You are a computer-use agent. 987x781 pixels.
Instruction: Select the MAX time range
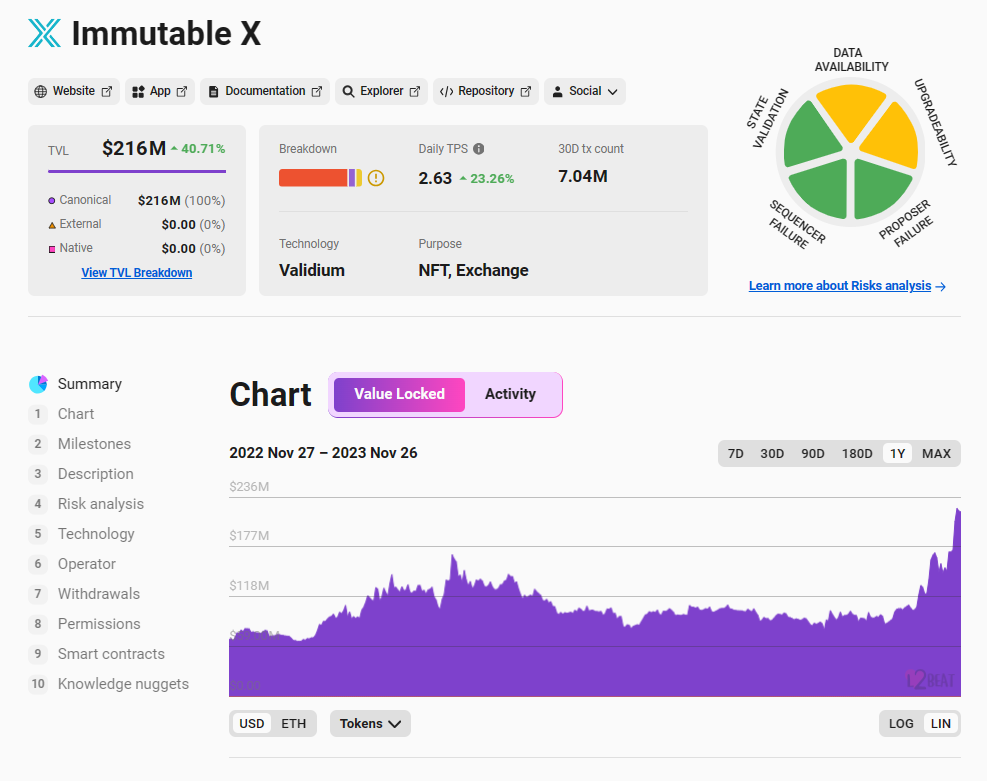pyautogui.click(x=936, y=454)
